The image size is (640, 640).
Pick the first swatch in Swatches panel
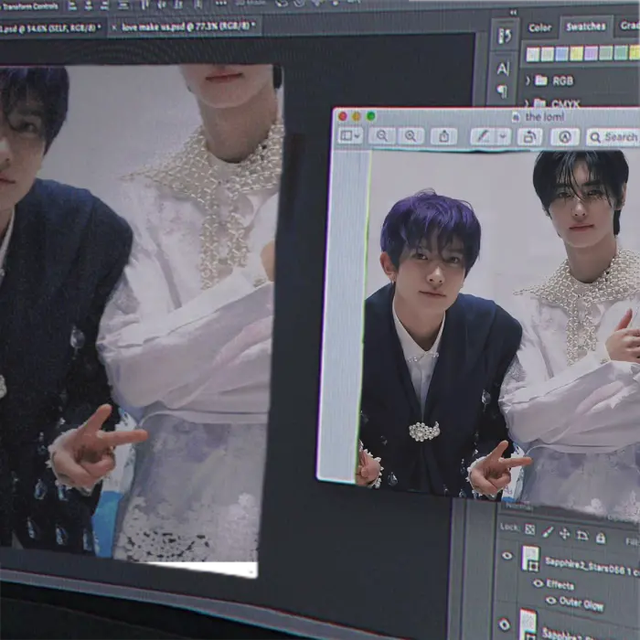coord(533,54)
